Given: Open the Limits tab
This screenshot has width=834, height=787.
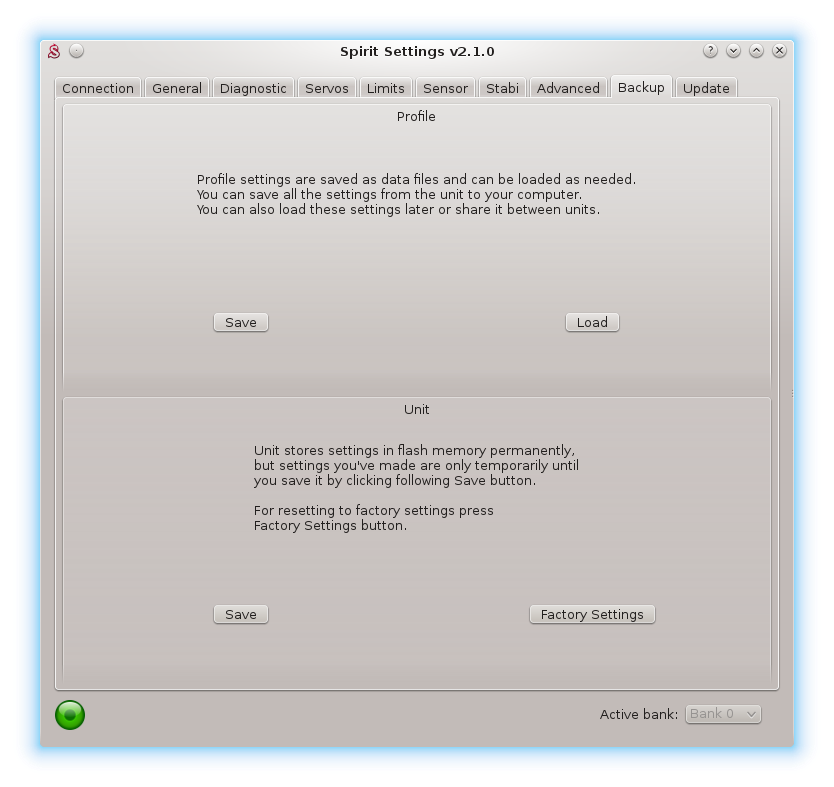Looking at the screenshot, I should click(385, 88).
